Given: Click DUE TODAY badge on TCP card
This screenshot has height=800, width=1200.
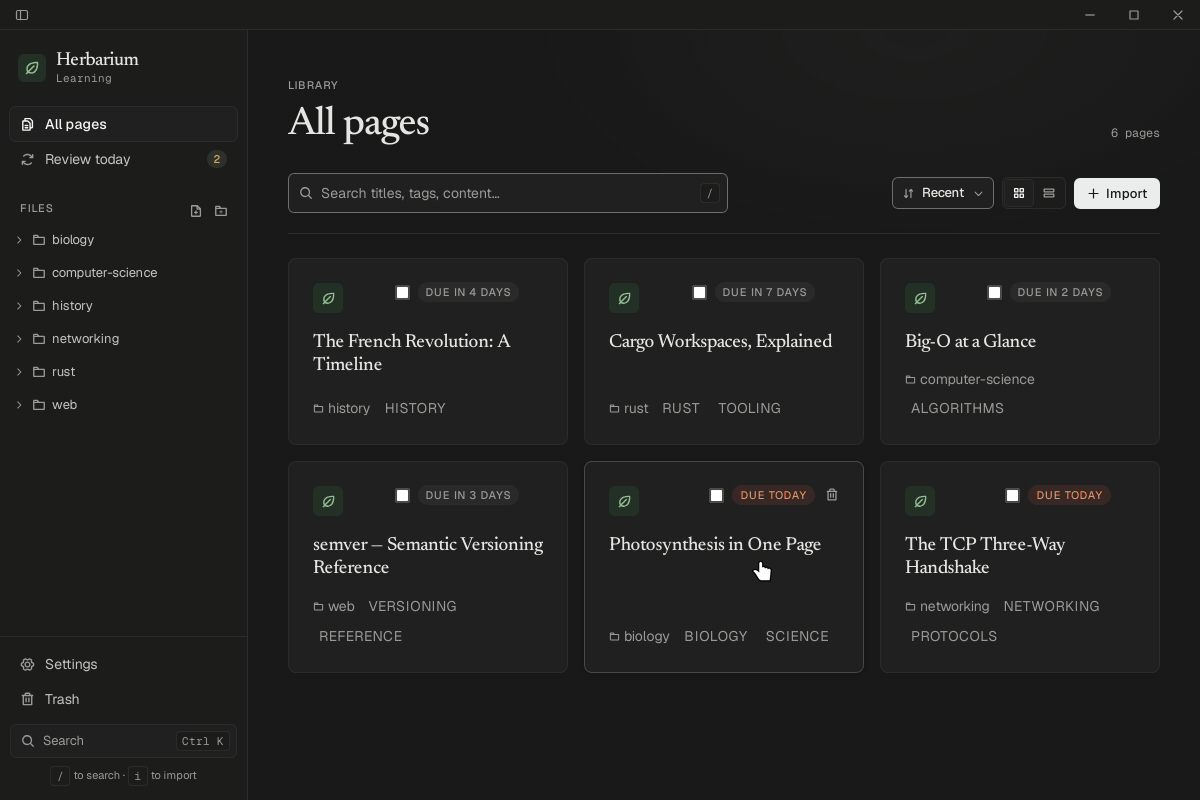Looking at the screenshot, I should pyautogui.click(x=1069, y=495).
